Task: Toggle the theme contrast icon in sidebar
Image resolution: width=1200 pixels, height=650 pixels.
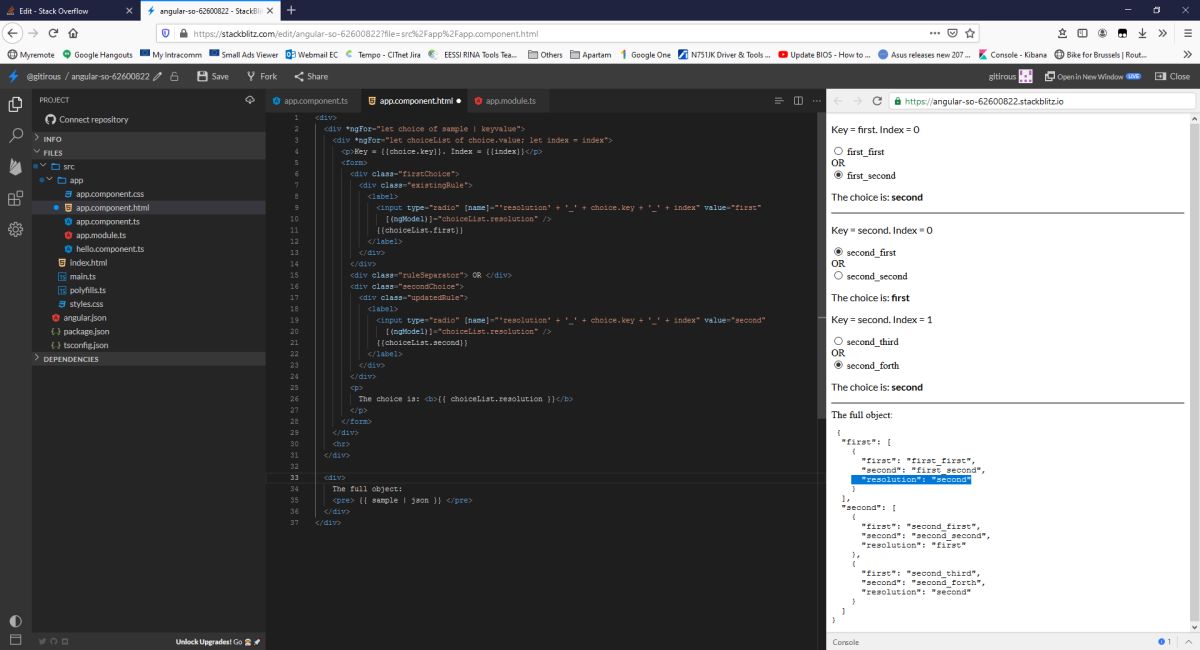Action: click(x=15, y=621)
